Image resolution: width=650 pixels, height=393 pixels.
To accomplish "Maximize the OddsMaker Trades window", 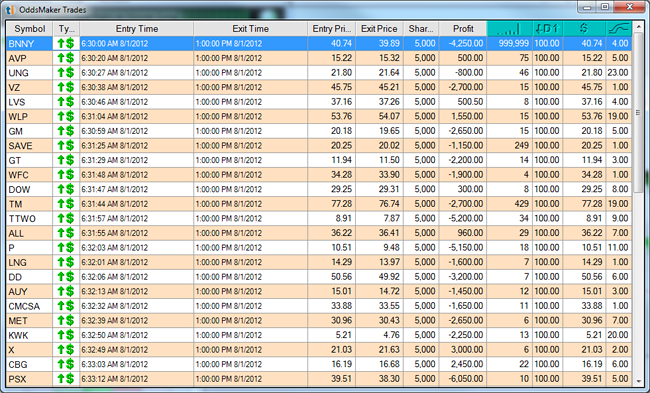I will [x=605, y=7].
